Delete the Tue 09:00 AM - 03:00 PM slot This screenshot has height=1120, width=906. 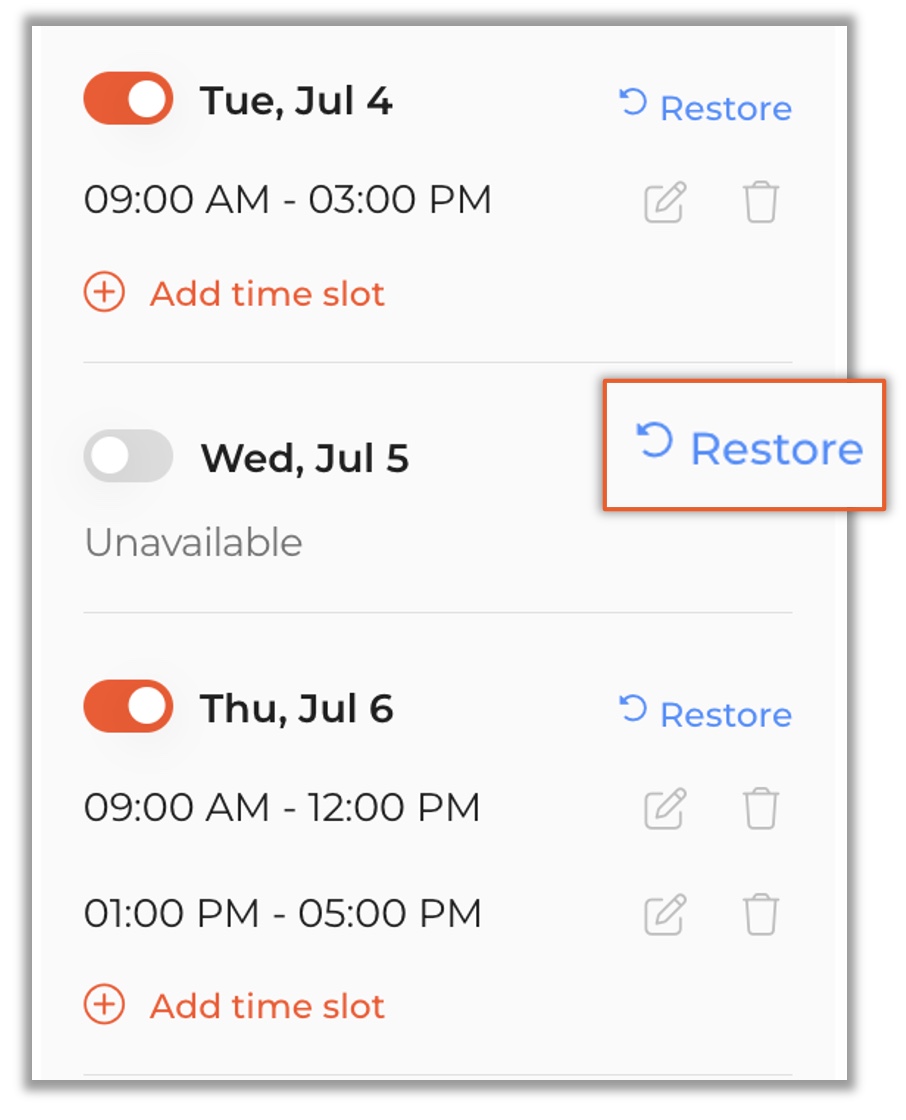tap(760, 202)
